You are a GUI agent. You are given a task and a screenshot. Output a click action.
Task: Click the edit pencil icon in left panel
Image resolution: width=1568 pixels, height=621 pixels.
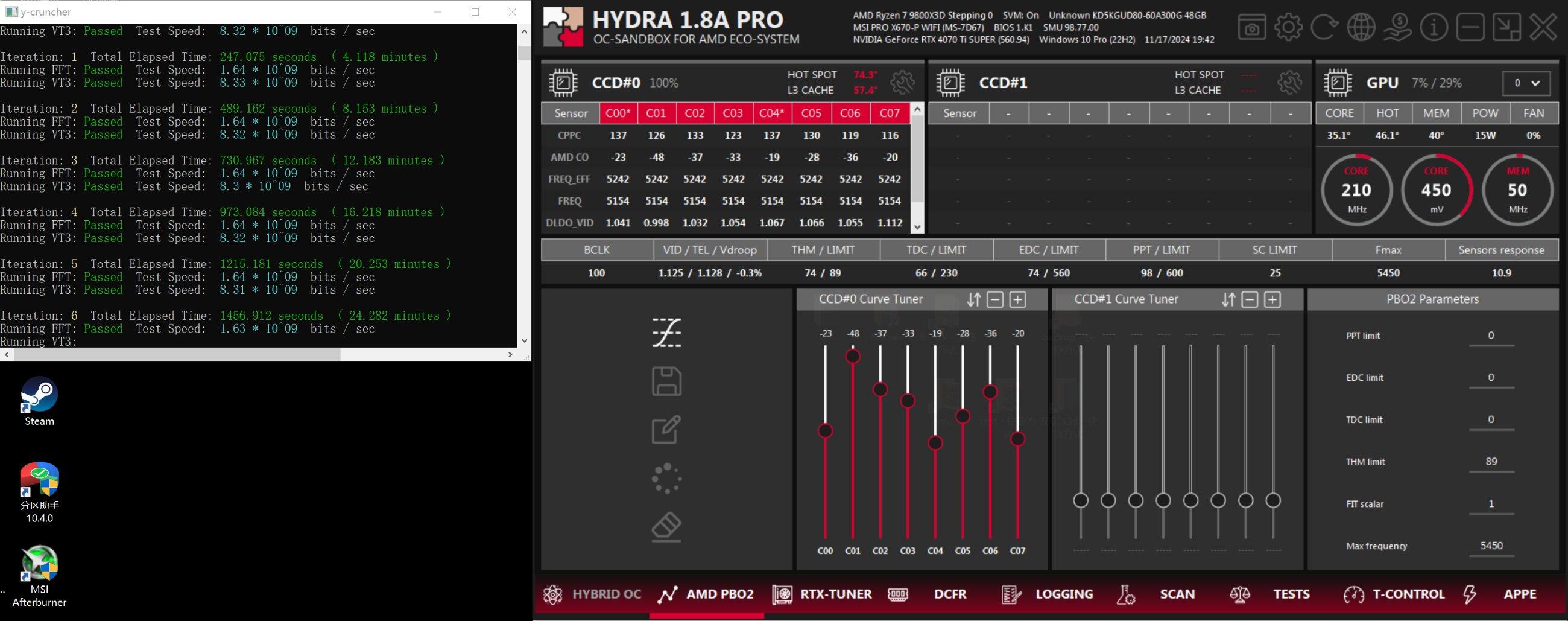point(666,429)
